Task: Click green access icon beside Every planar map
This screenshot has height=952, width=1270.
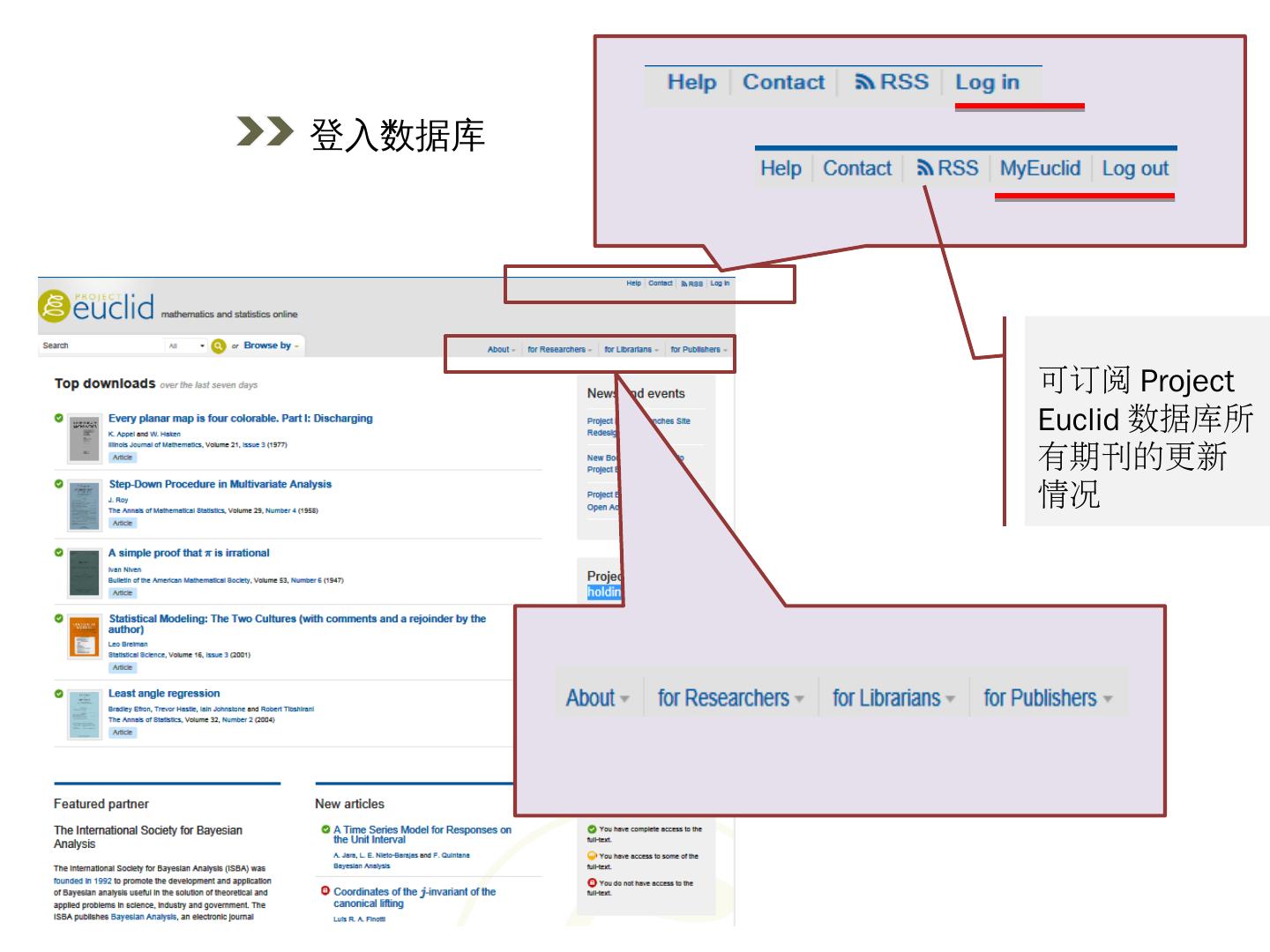Action: [59, 419]
